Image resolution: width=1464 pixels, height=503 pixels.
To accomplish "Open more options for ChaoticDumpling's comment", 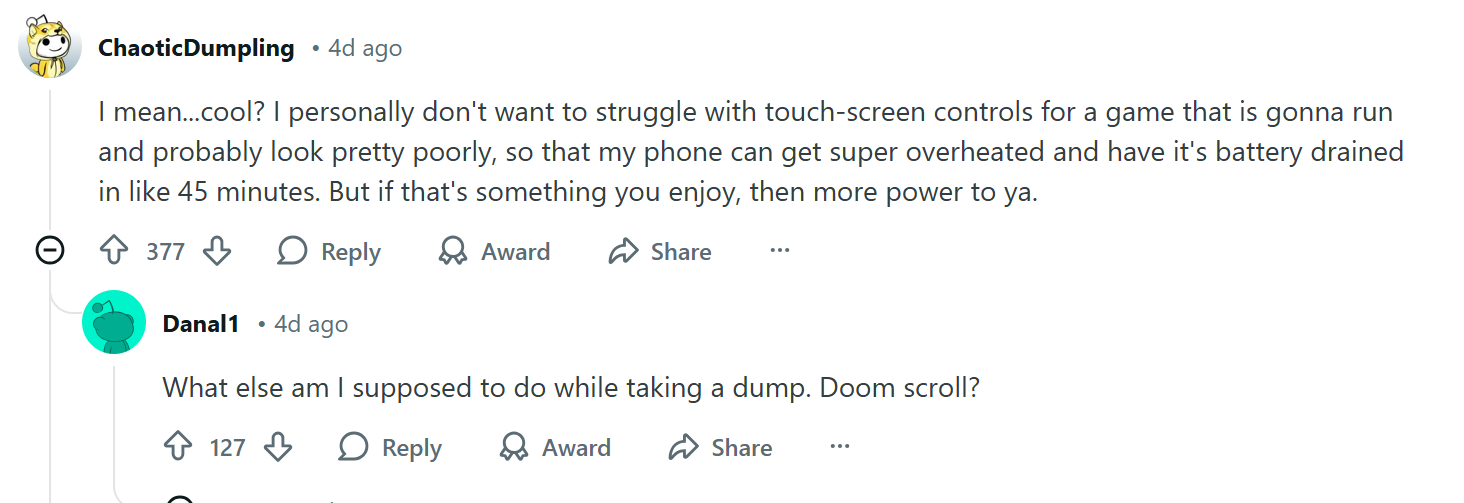I will [x=780, y=251].
